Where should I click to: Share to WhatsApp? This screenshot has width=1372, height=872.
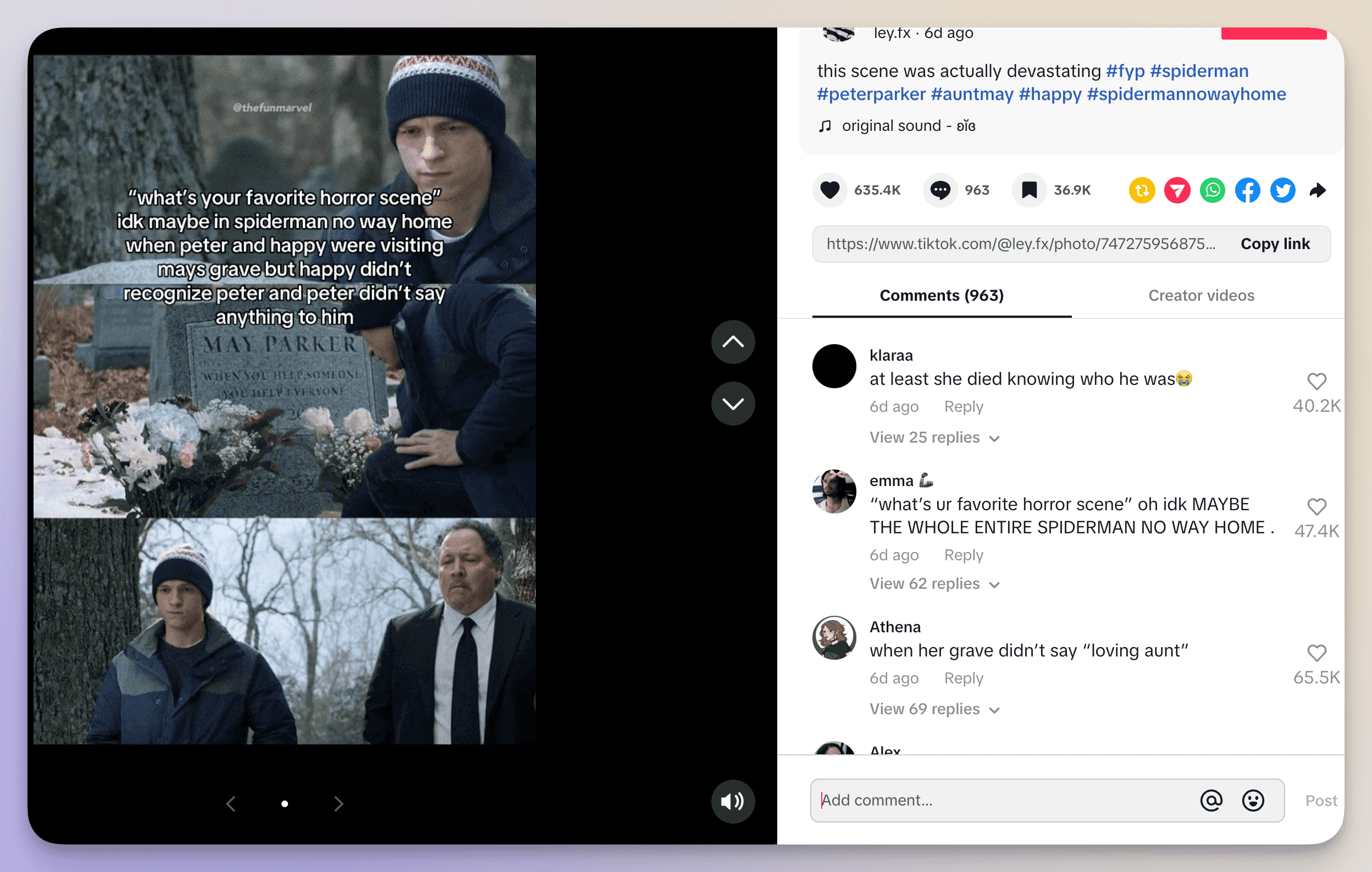[1213, 190]
